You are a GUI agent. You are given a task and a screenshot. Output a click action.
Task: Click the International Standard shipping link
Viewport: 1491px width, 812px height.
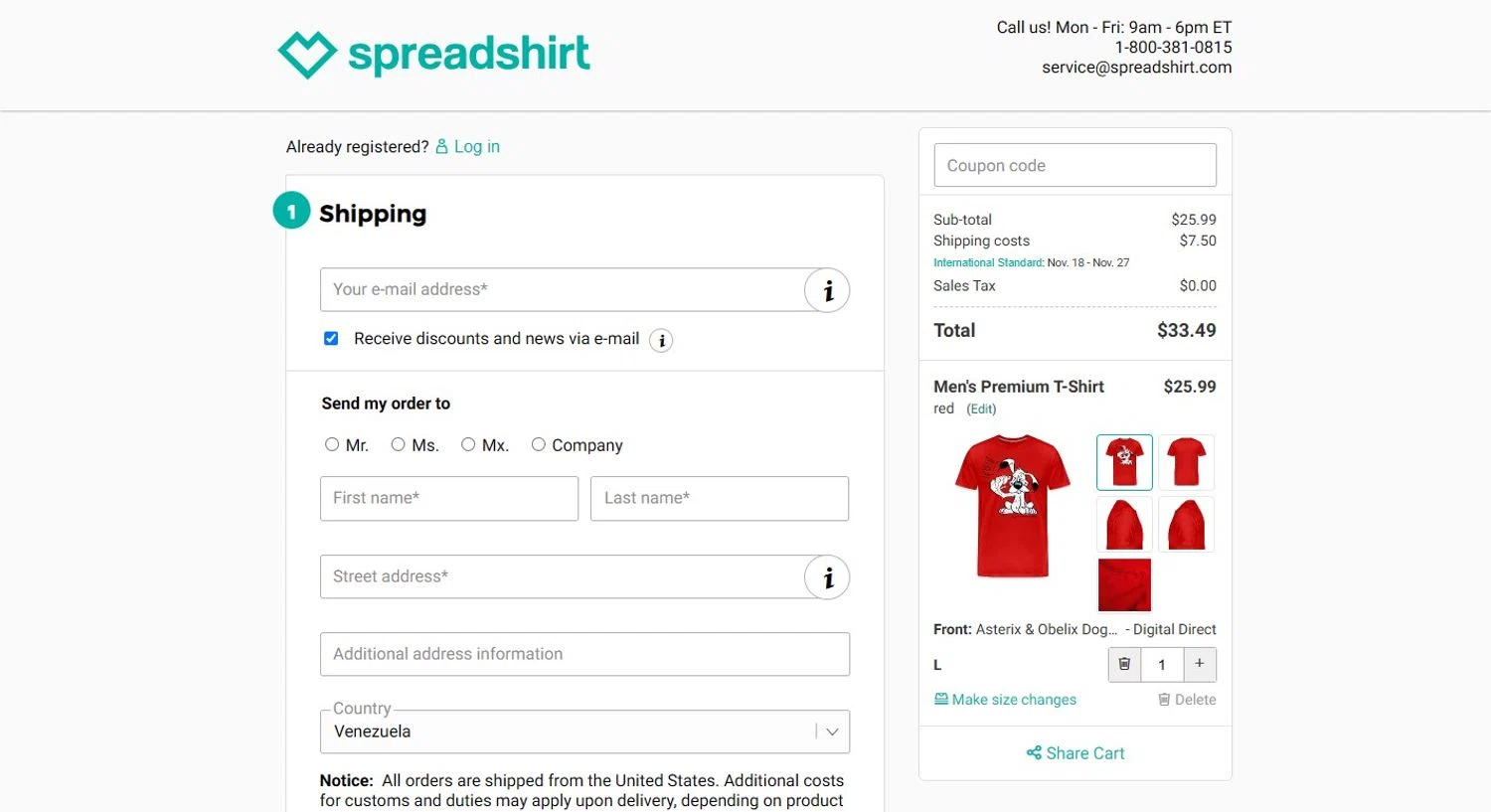988,263
